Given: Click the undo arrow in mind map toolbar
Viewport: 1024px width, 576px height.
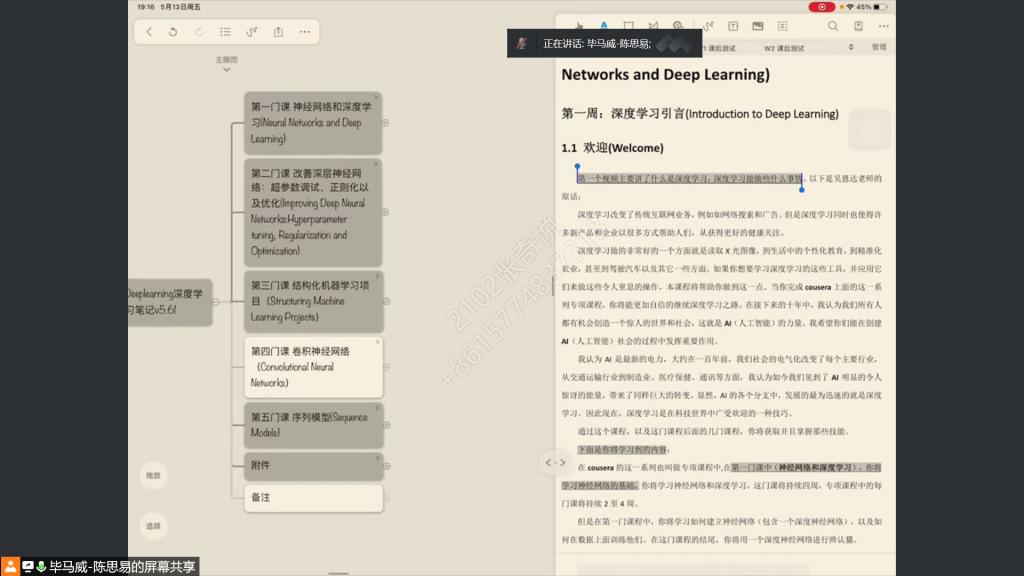Looking at the screenshot, I should tap(173, 32).
